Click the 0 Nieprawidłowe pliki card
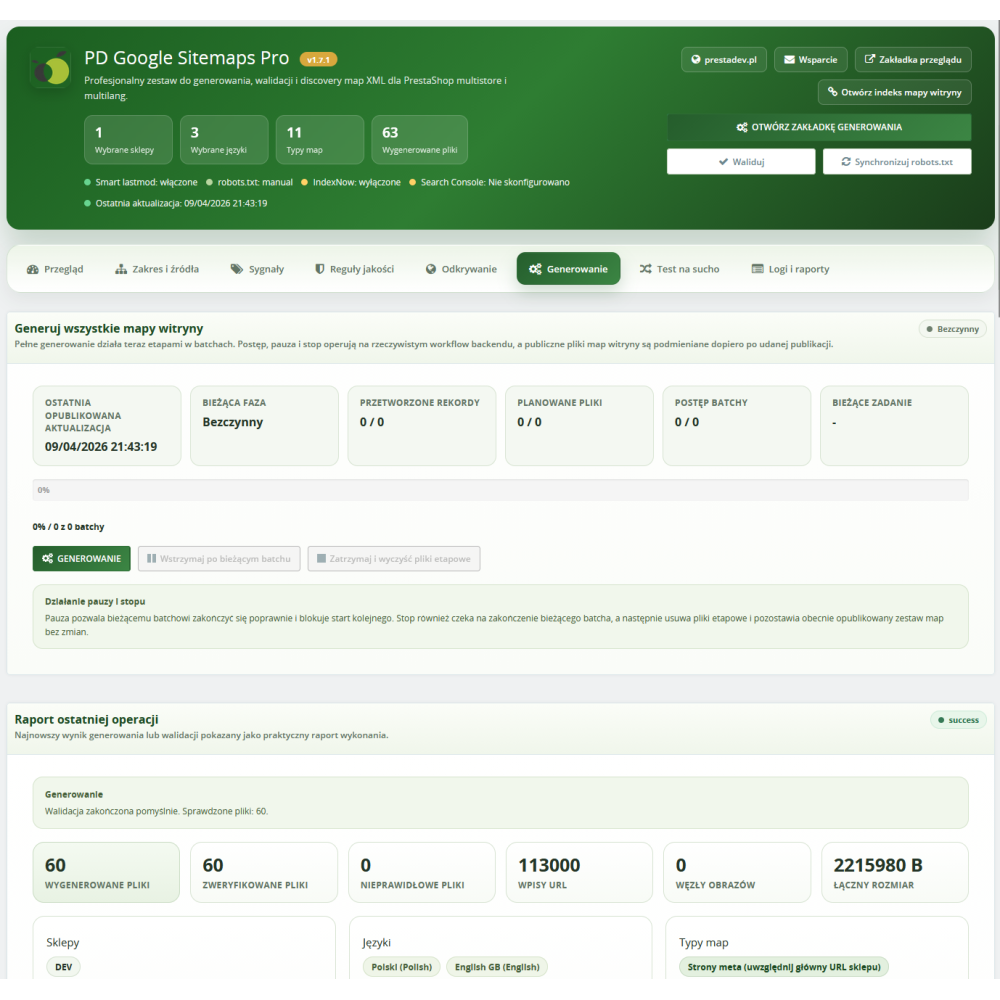Screen dimensions: 1000x1000 click(x=422, y=872)
